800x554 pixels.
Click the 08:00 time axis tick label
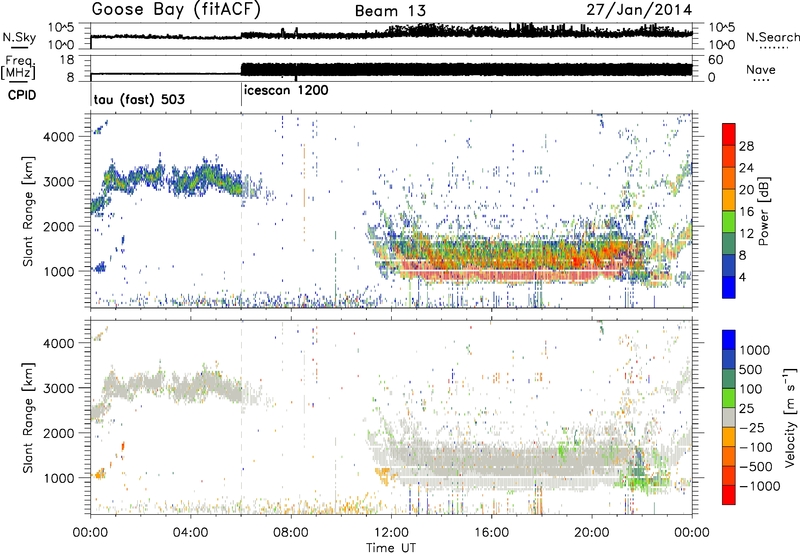[291, 533]
